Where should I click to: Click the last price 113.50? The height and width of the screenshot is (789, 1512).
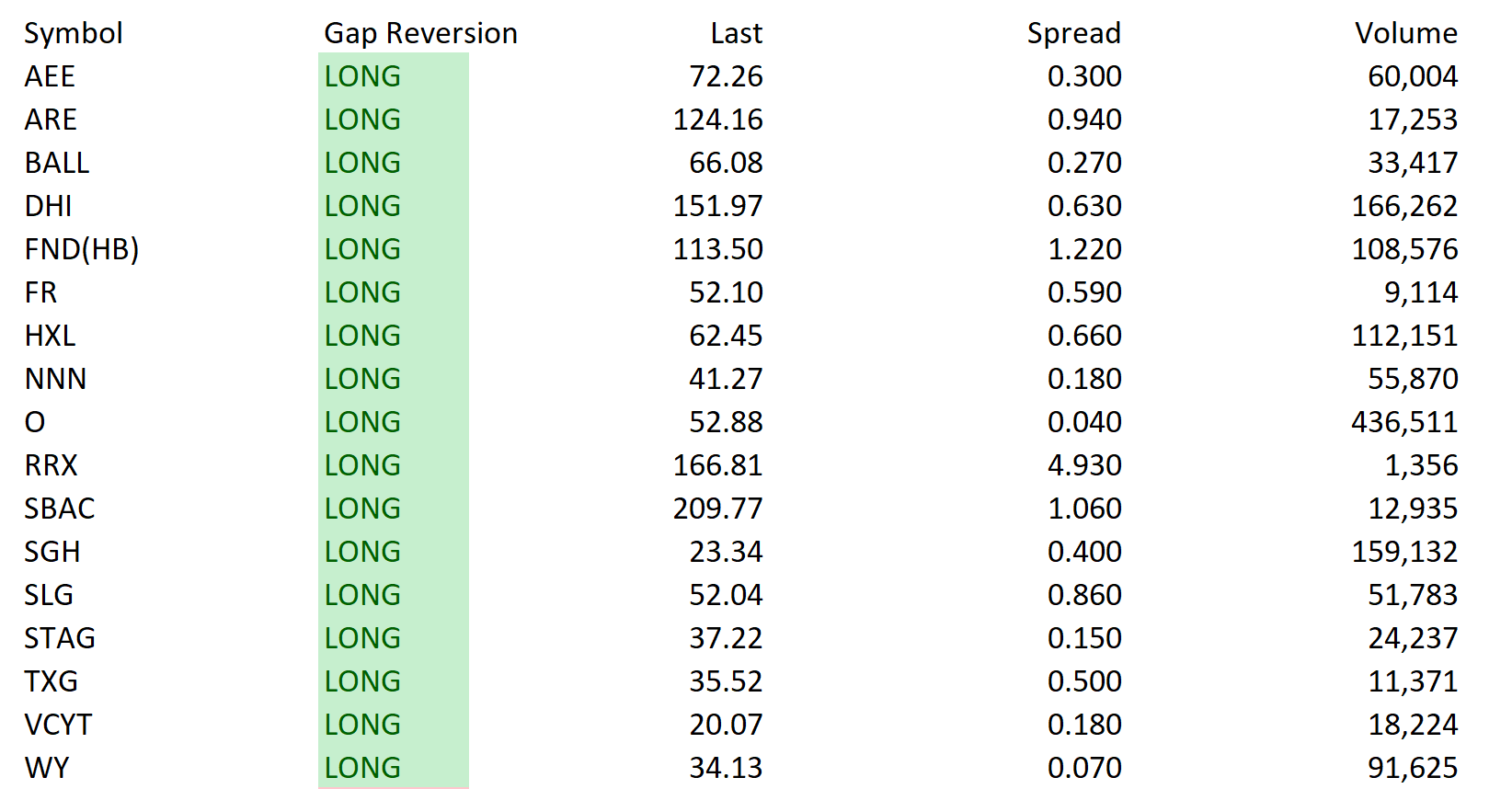[717, 249]
